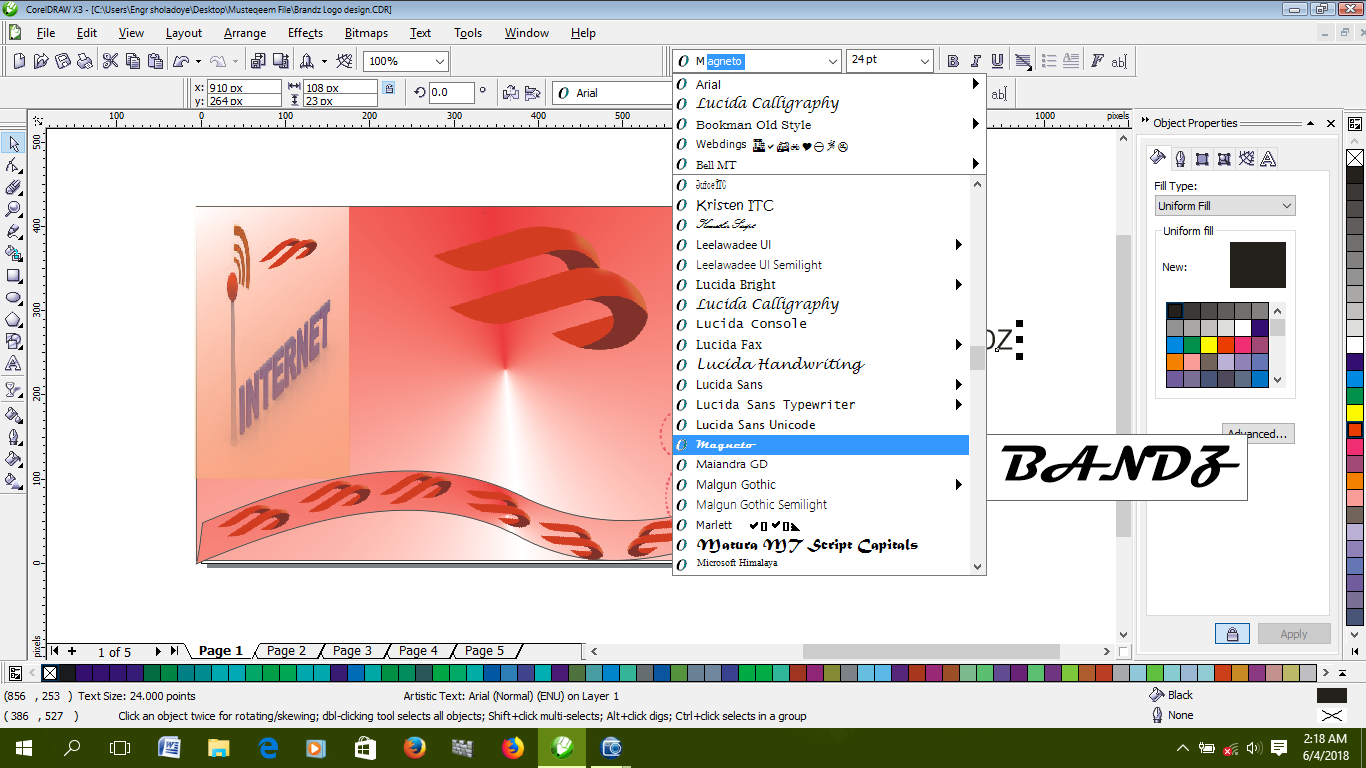Open the Advanced fill options
Viewport: 1366px width, 768px height.
pyautogui.click(x=1257, y=433)
